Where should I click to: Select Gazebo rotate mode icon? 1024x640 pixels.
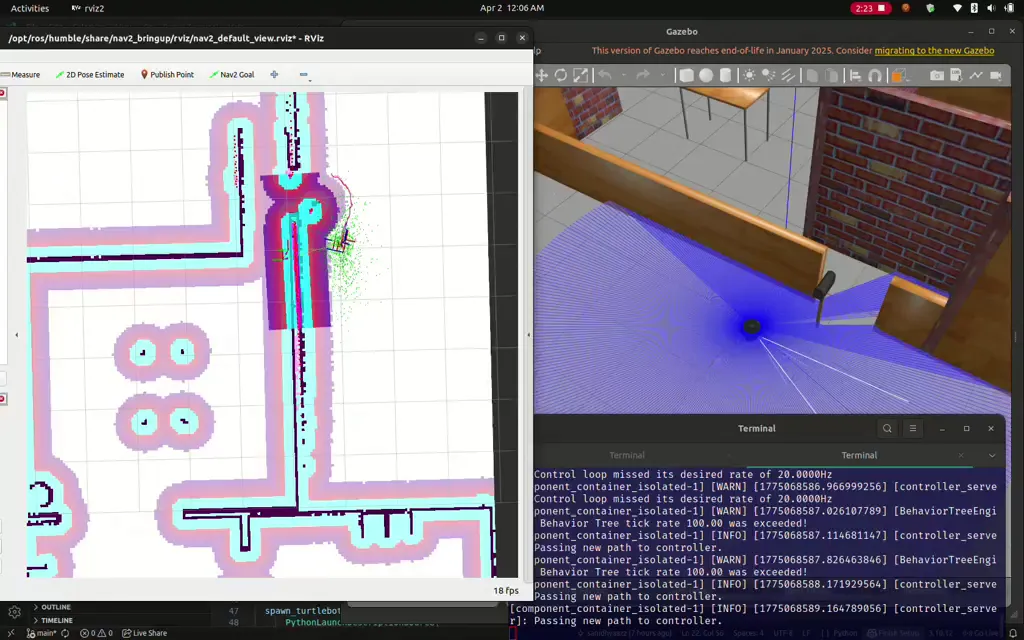(561, 75)
